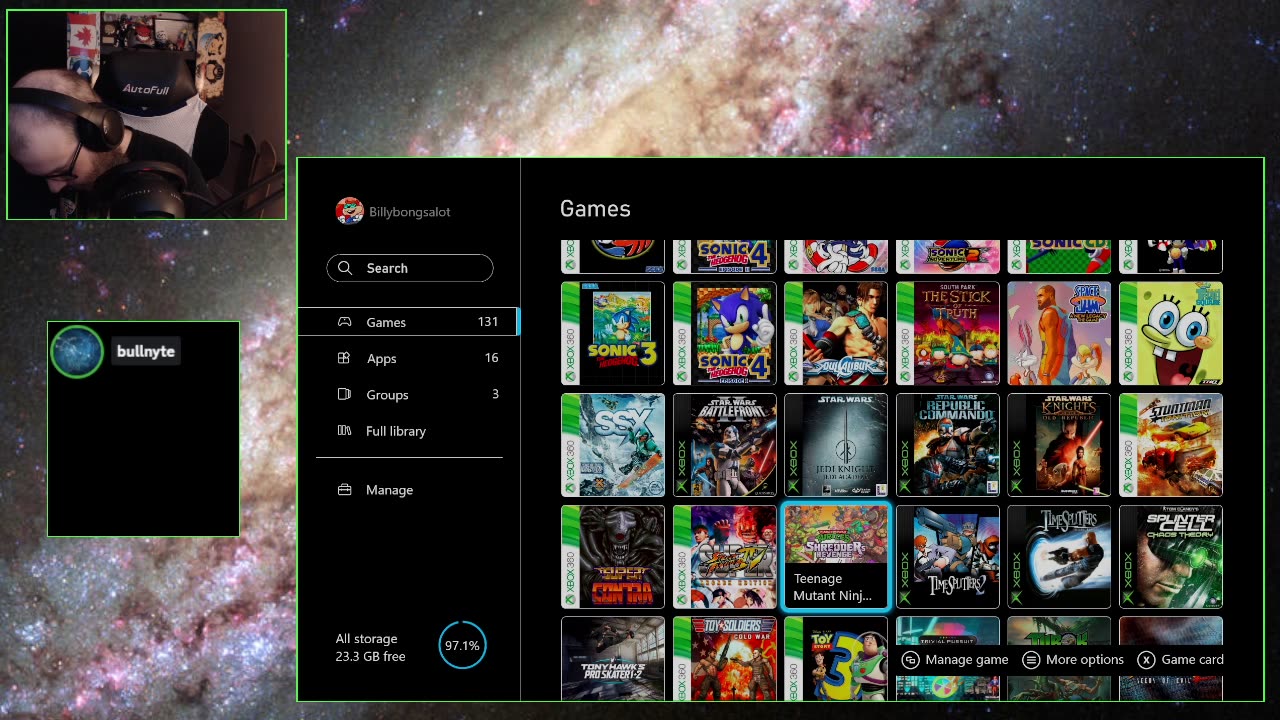Click the bullnyte user avatar
1280x720 pixels.
click(x=77, y=351)
